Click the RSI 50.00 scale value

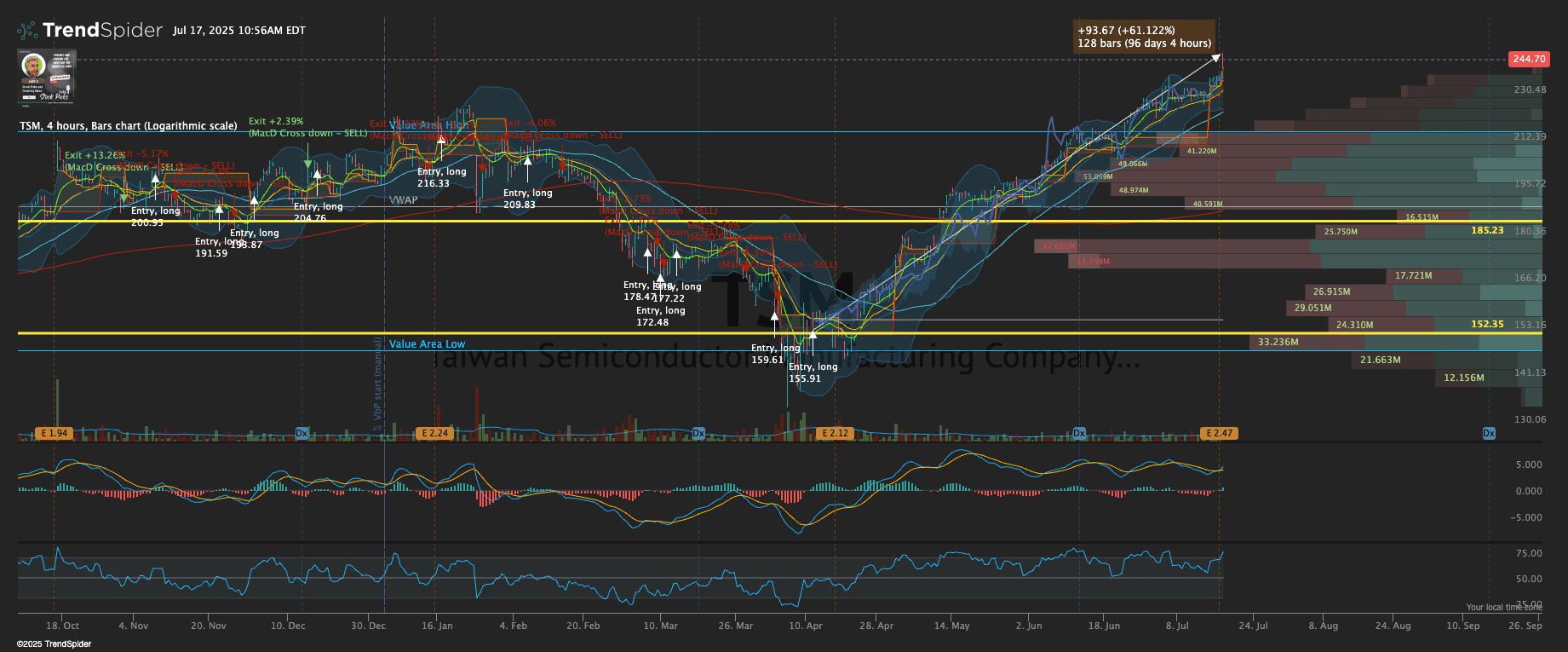pyautogui.click(x=1529, y=580)
